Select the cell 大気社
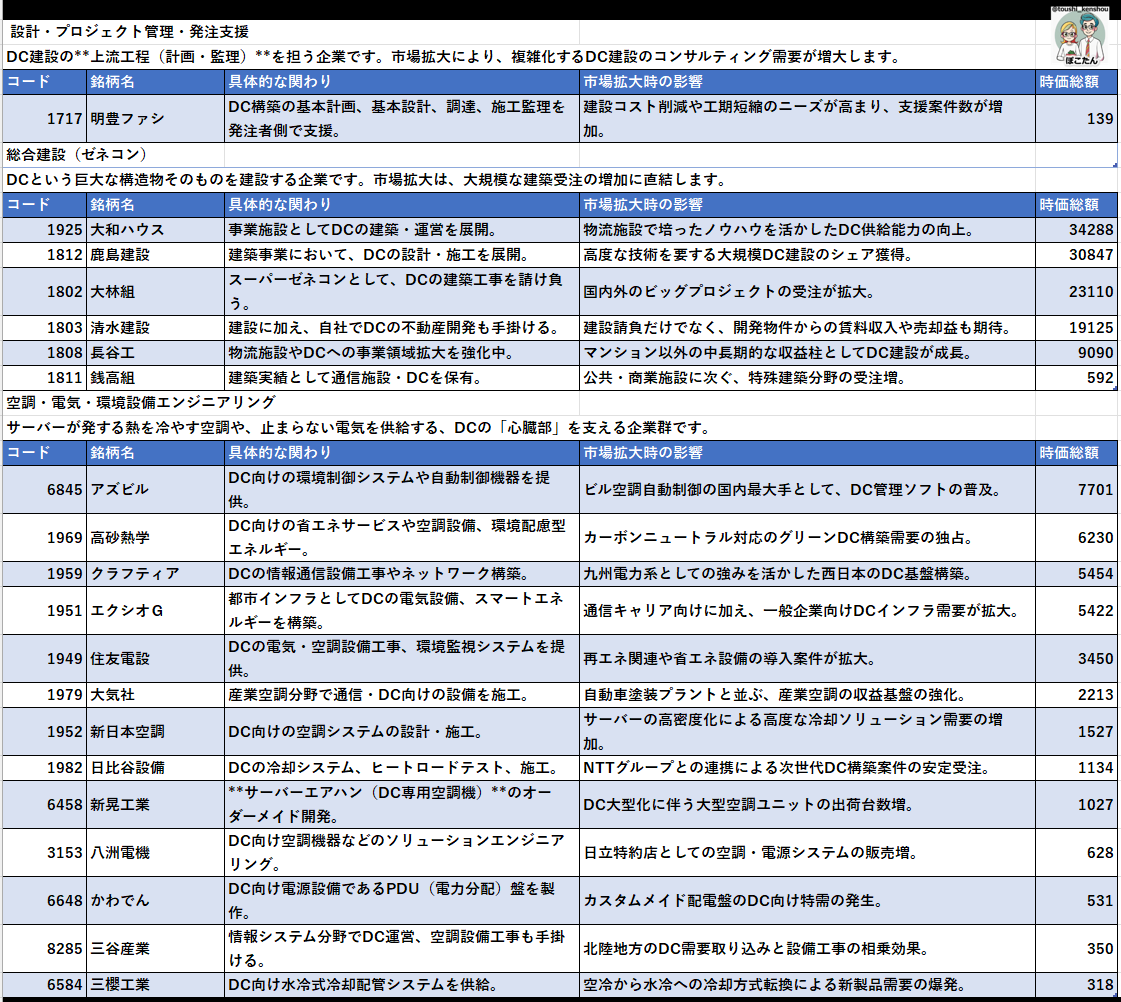The height and width of the screenshot is (1002, 1121). [155, 695]
